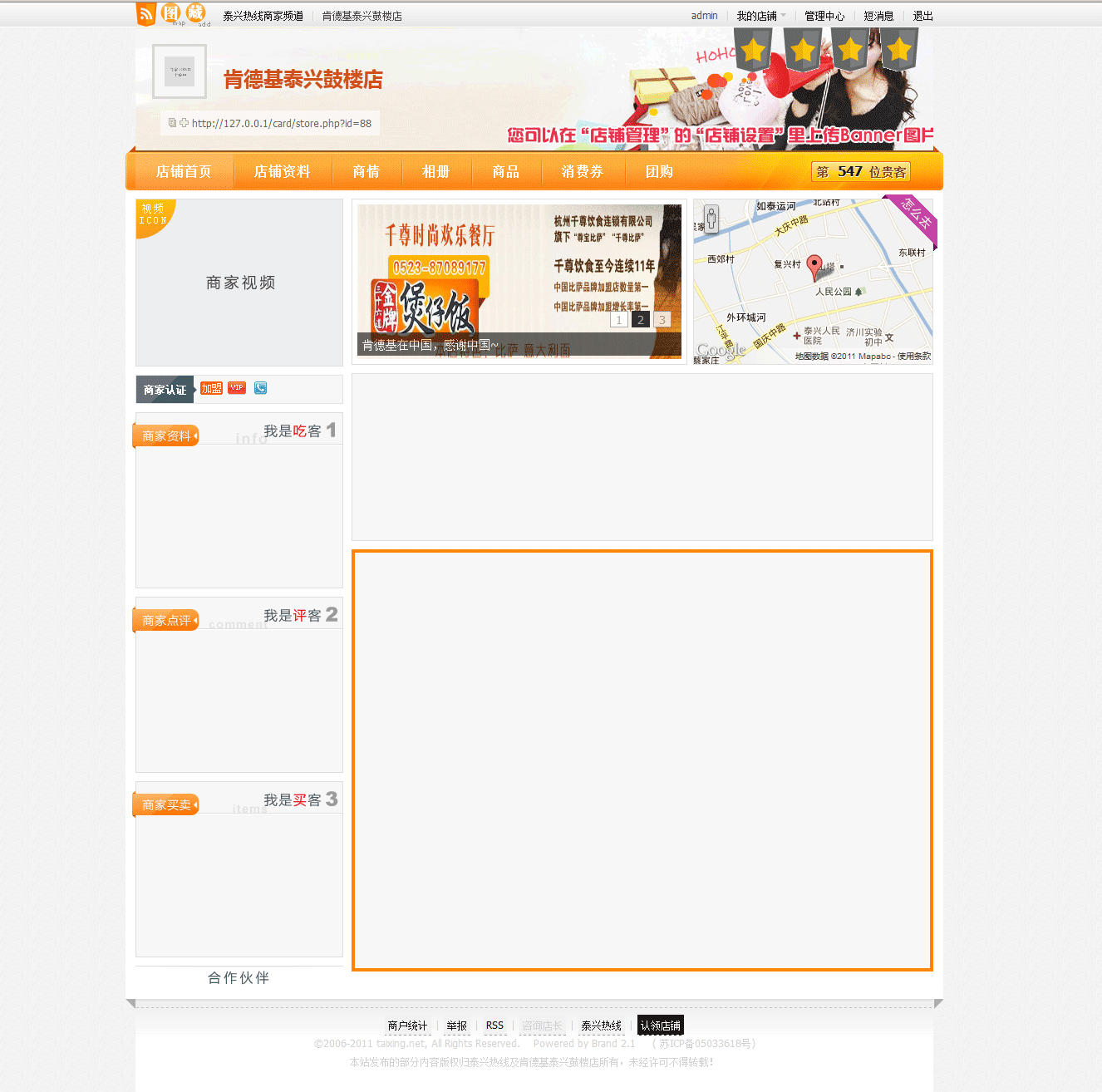
Task: Click the 商家点评 section tag
Action: [x=166, y=620]
